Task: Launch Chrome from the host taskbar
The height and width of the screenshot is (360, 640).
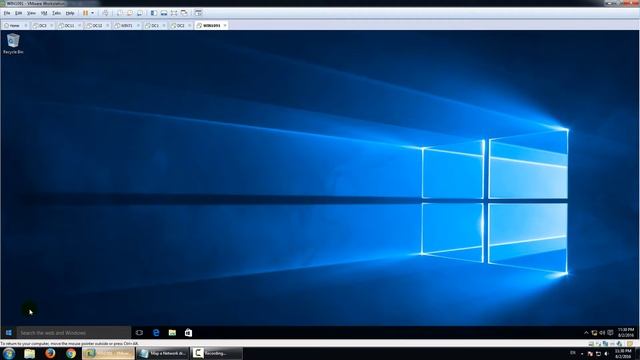Action: tap(71, 353)
